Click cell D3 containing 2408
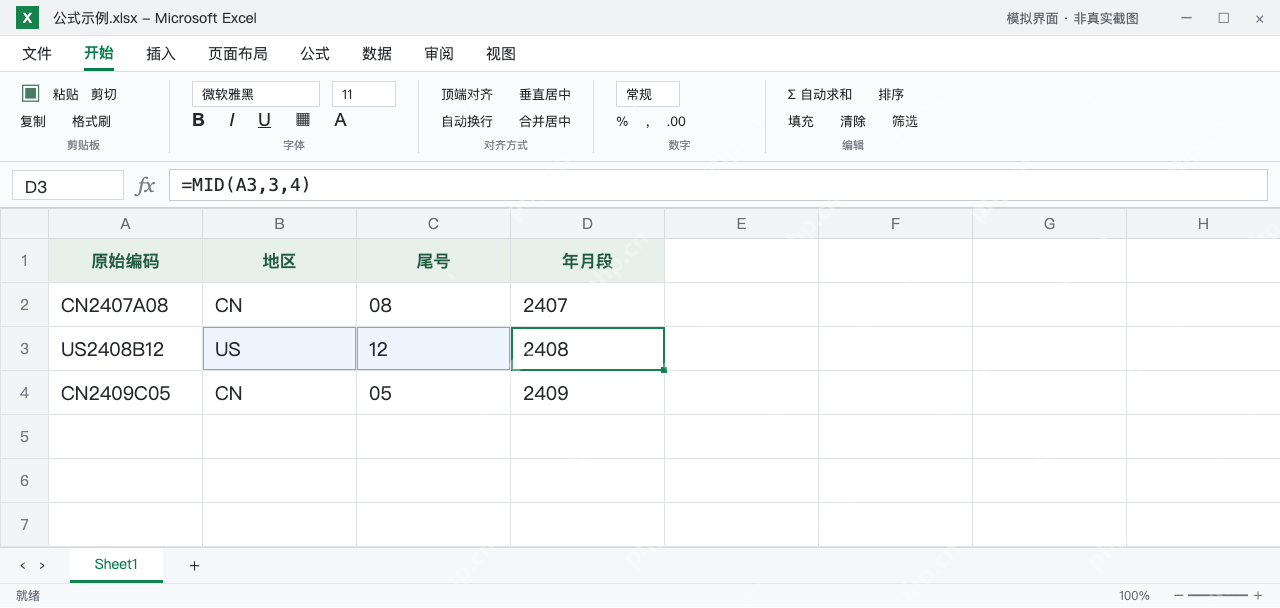The width and height of the screenshot is (1280, 608). click(x=587, y=349)
